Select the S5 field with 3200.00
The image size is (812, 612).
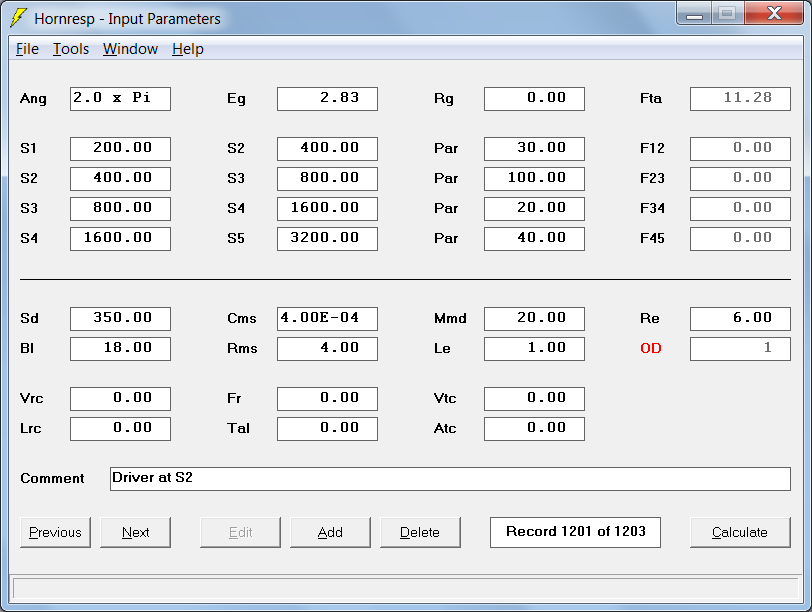tap(327, 239)
